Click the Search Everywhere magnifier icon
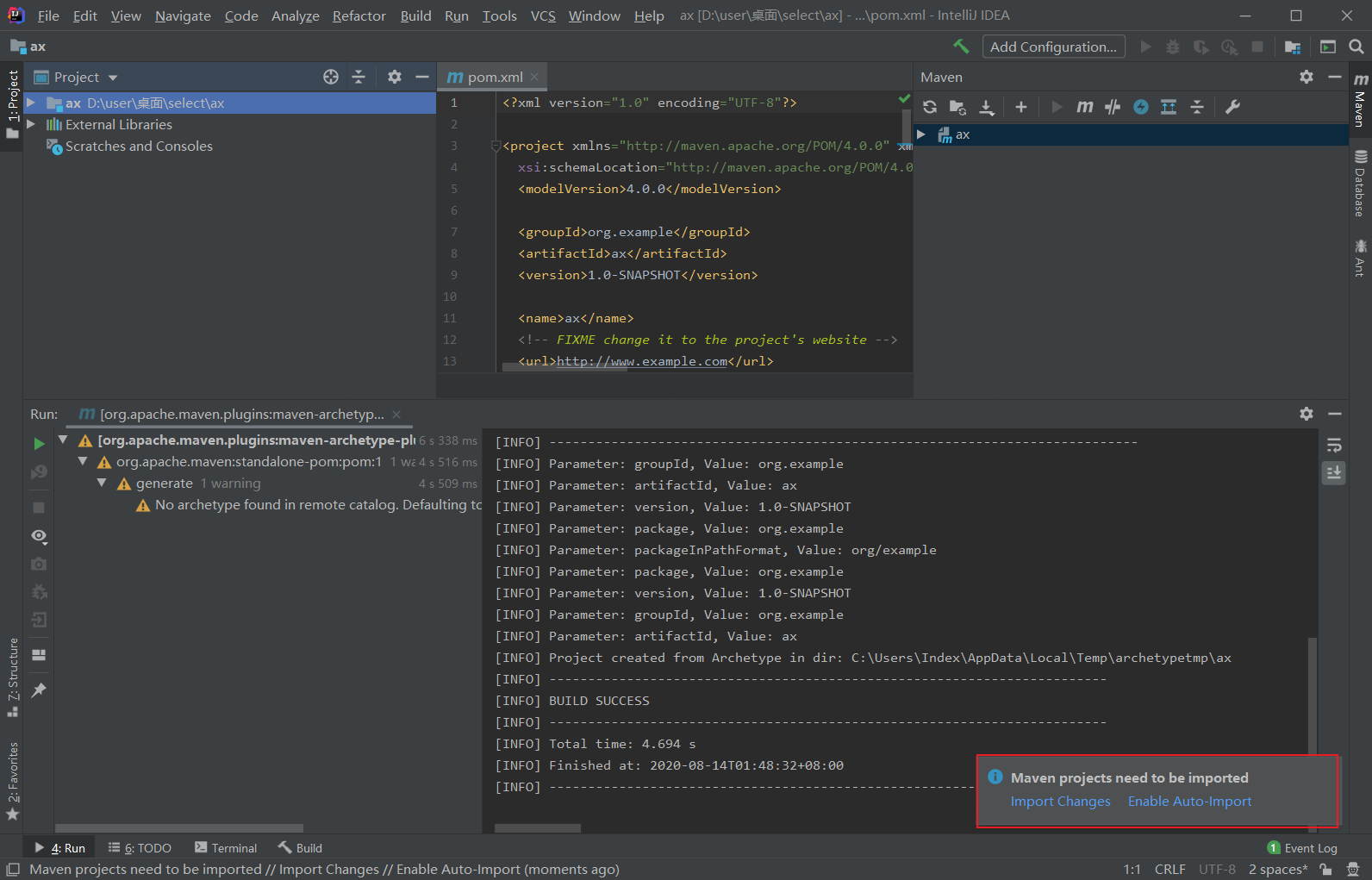Image resolution: width=1372 pixels, height=880 pixels. coord(1356,47)
